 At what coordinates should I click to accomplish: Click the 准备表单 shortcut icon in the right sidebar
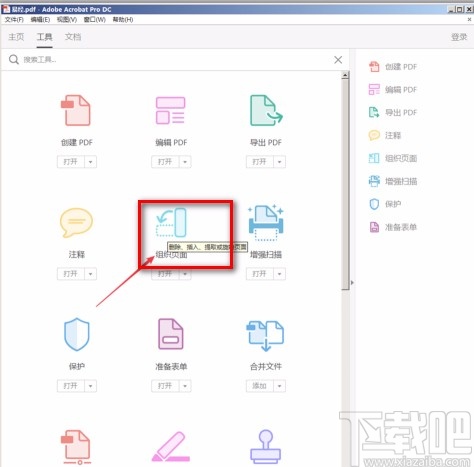click(x=374, y=227)
